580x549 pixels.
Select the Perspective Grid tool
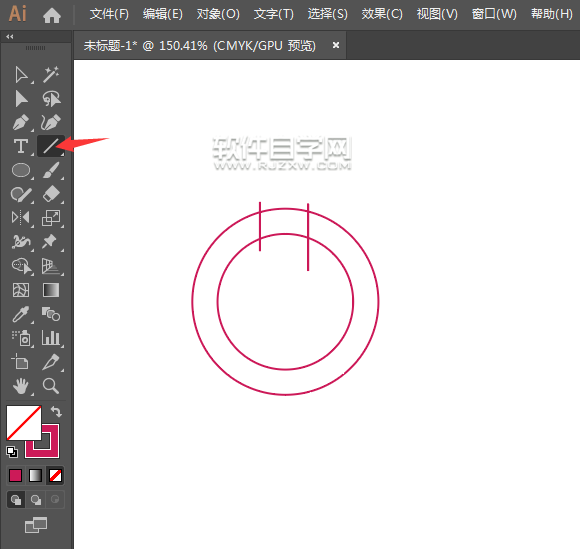pyautogui.click(x=51, y=266)
